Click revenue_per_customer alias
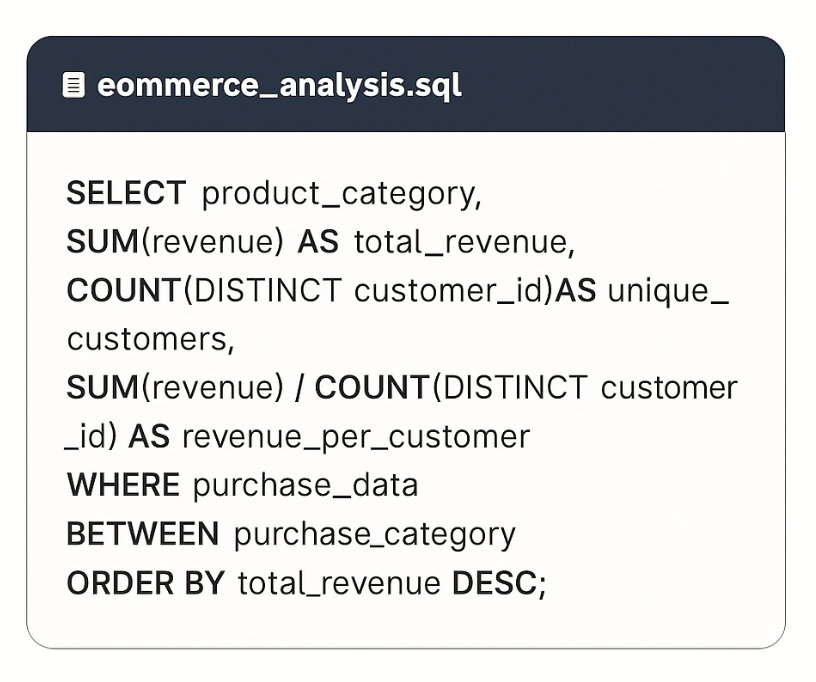Image resolution: width=816 pixels, height=682 pixels. pos(356,437)
